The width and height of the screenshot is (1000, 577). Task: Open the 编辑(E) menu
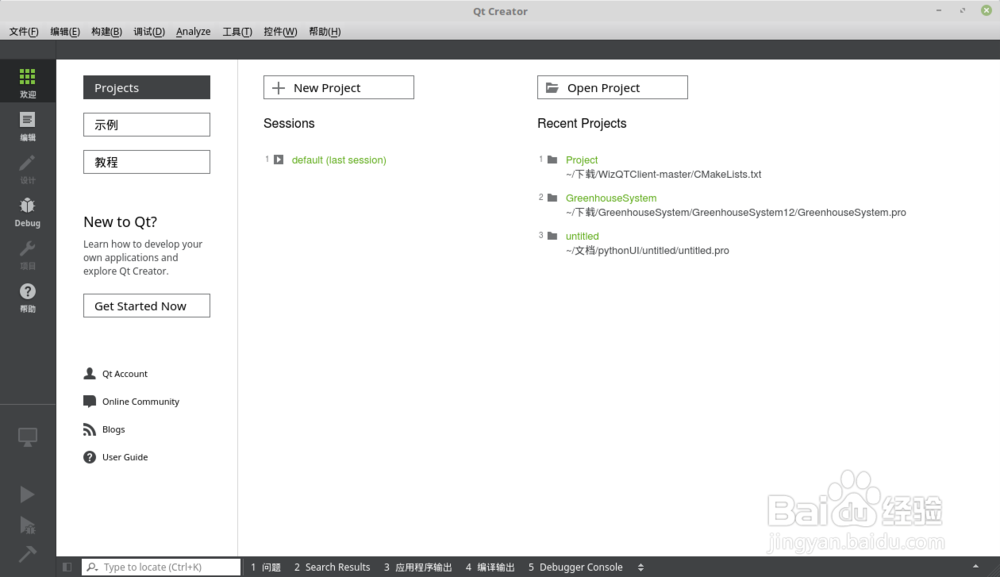[x=65, y=31]
